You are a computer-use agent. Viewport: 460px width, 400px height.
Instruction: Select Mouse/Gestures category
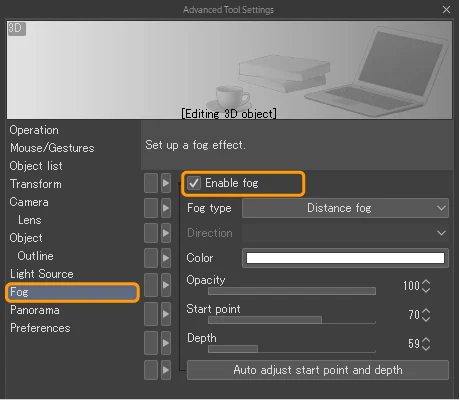click(52, 148)
